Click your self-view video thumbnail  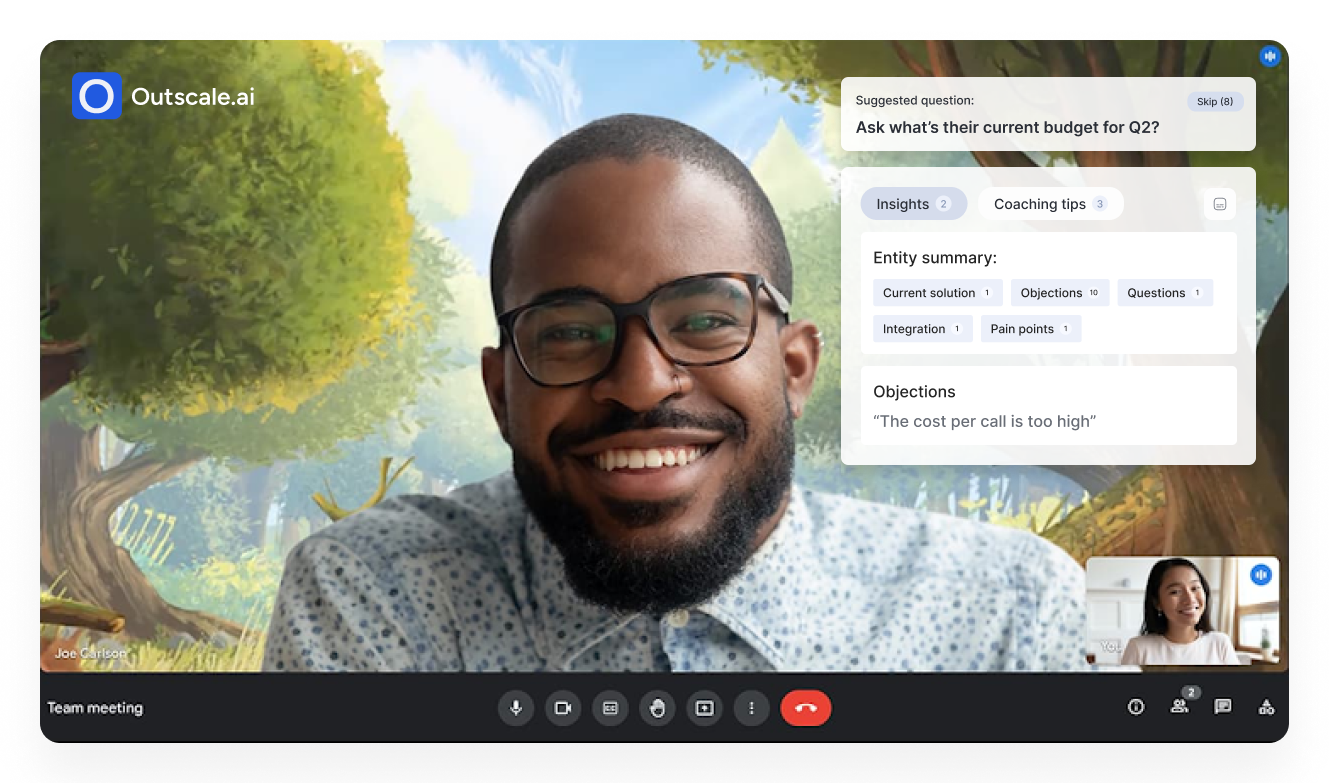(1181, 611)
